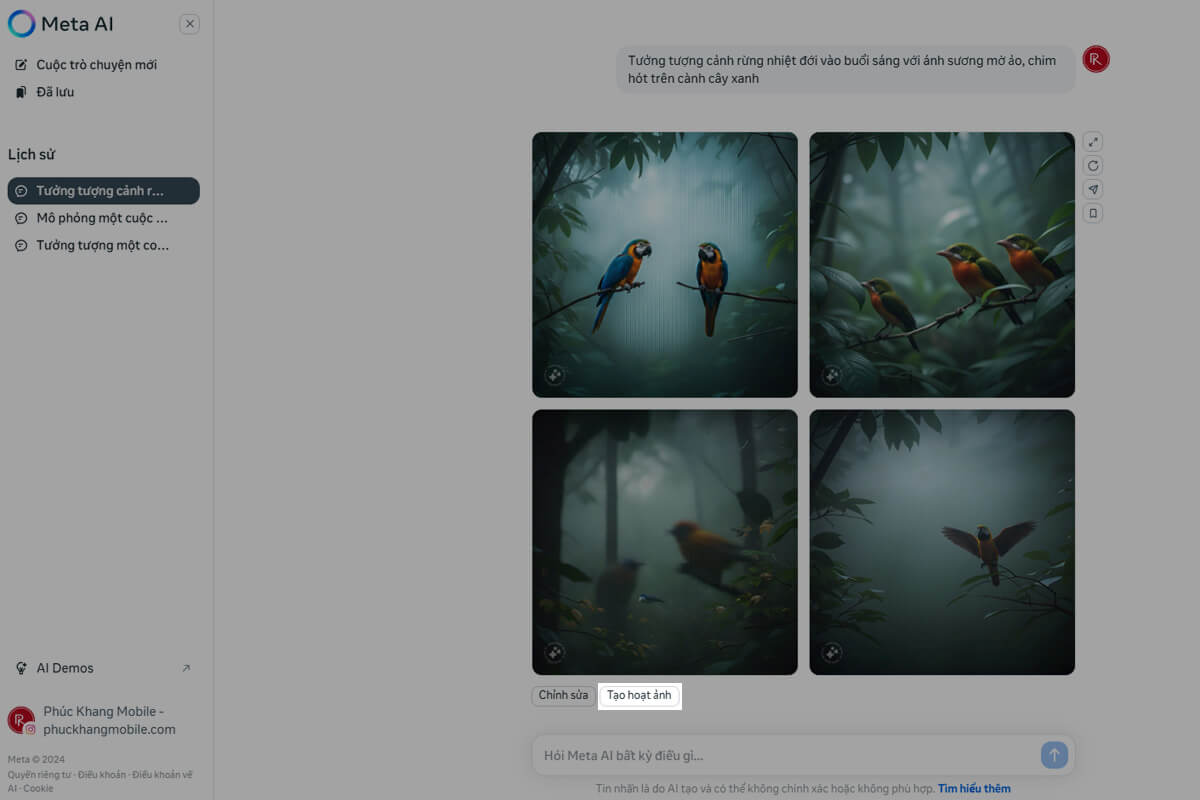Click the Chỉnh sửa button

(563, 695)
